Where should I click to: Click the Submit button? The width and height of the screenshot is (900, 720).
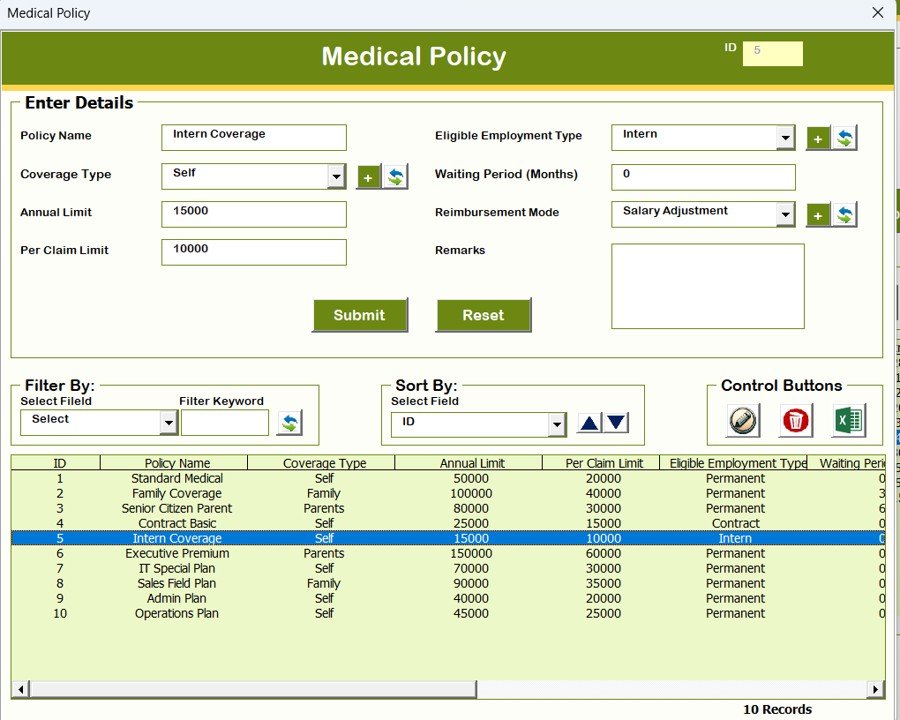coord(360,314)
